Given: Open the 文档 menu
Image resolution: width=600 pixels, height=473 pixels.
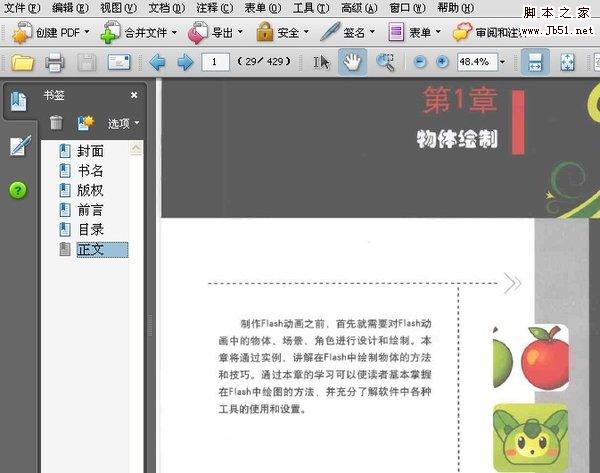Looking at the screenshot, I should (166, 8).
